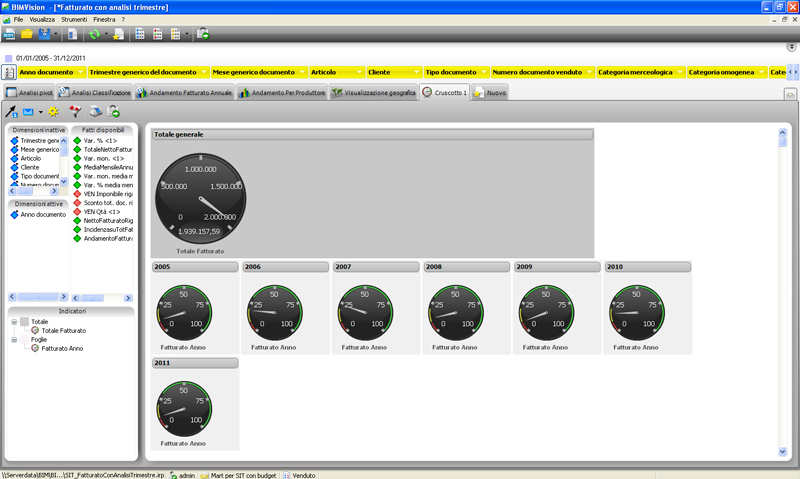Click the red-green bullet list icon

coord(158,34)
